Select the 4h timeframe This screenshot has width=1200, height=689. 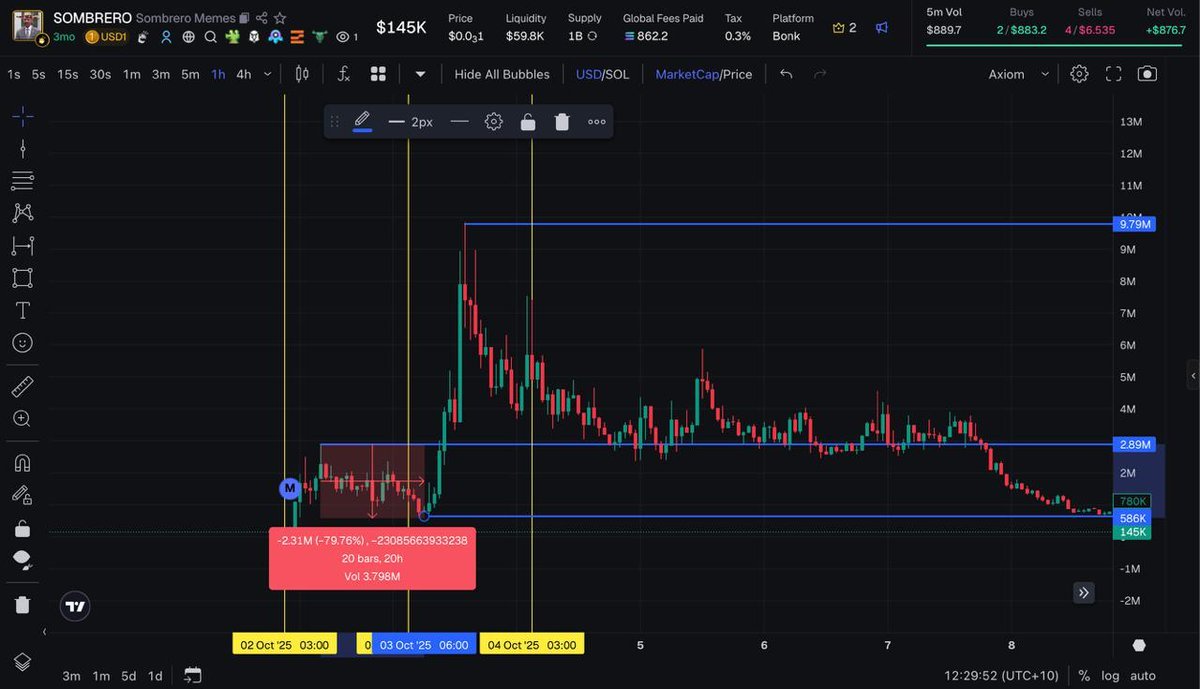pyautogui.click(x=244, y=74)
